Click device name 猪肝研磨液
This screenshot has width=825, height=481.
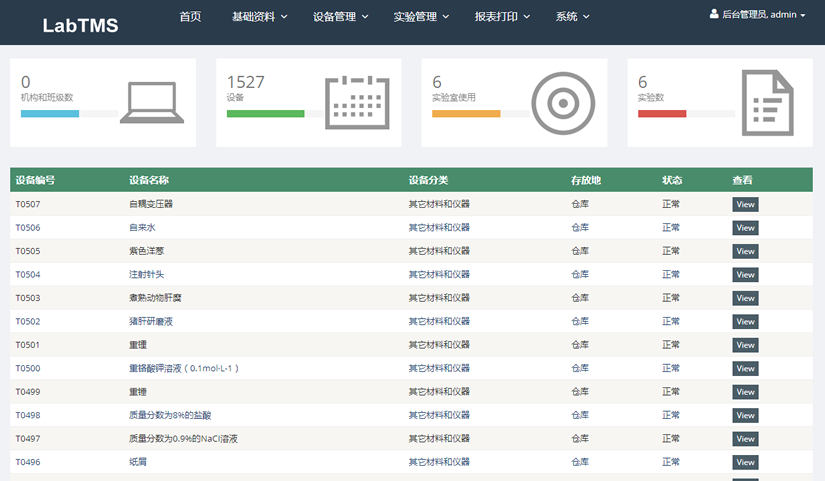click(151, 321)
